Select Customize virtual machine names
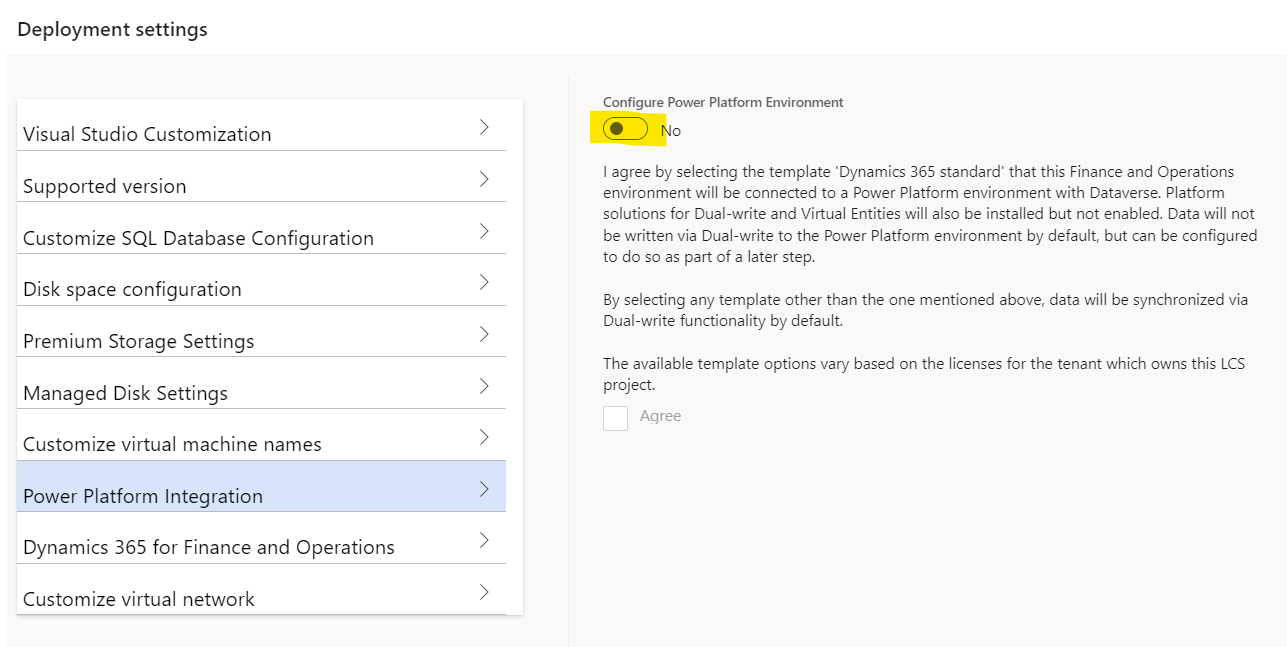The height and width of the screenshot is (647, 1287). click(261, 436)
